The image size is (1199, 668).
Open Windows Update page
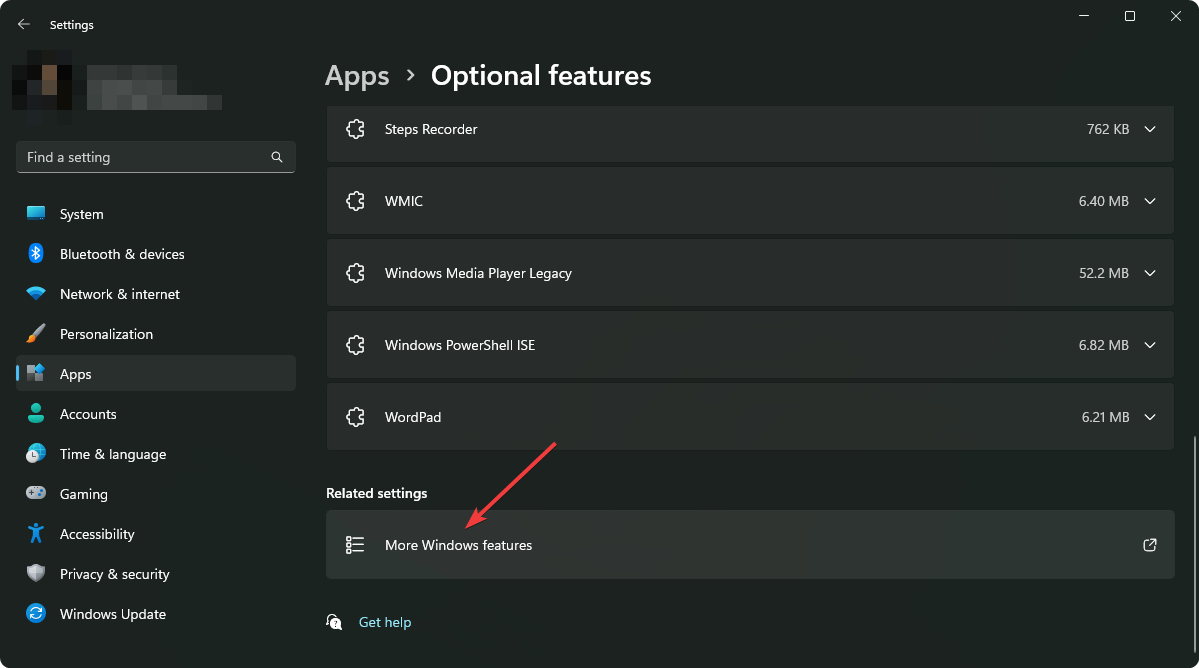tap(156, 614)
